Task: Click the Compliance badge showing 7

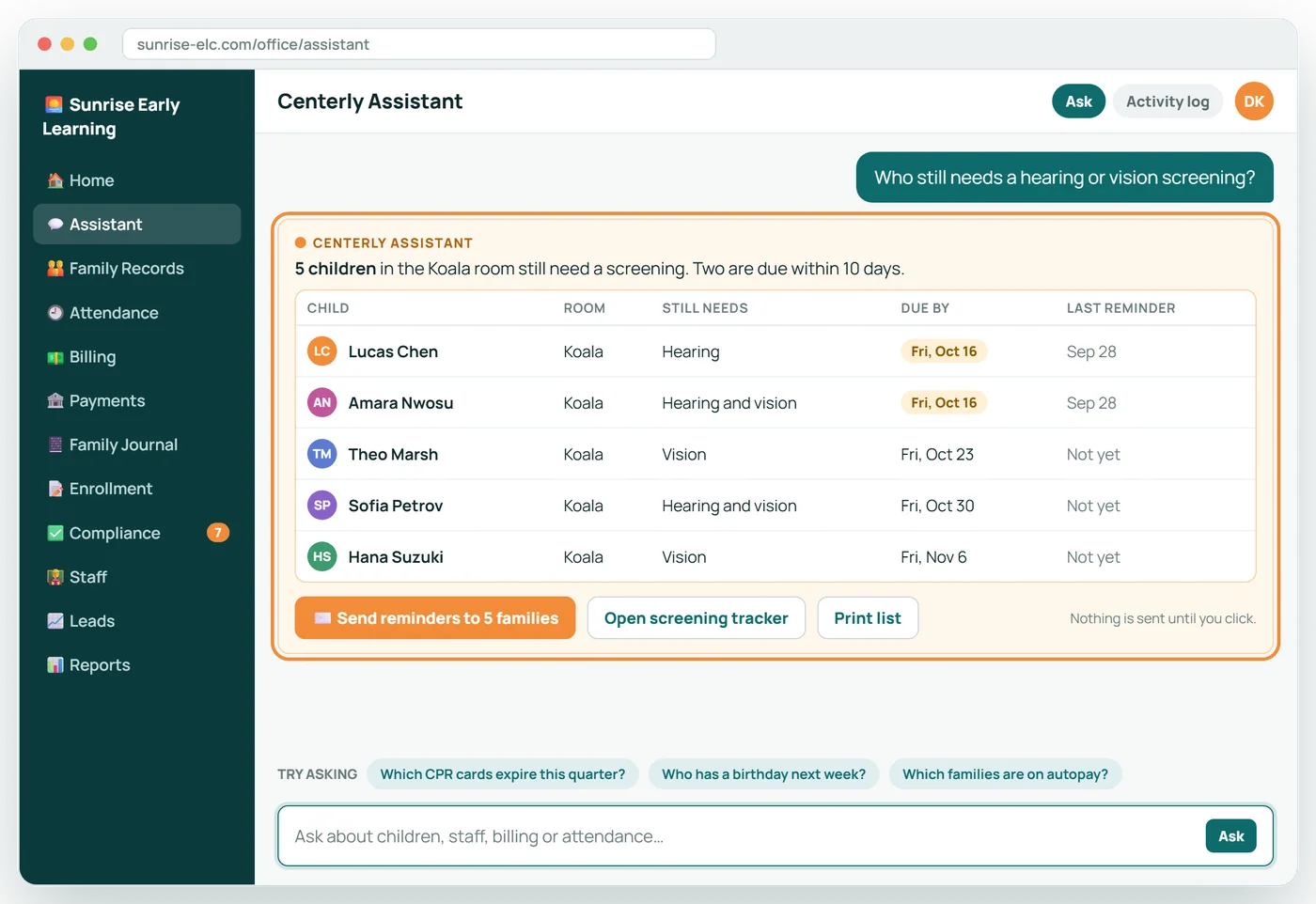Action: coord(218,533)
